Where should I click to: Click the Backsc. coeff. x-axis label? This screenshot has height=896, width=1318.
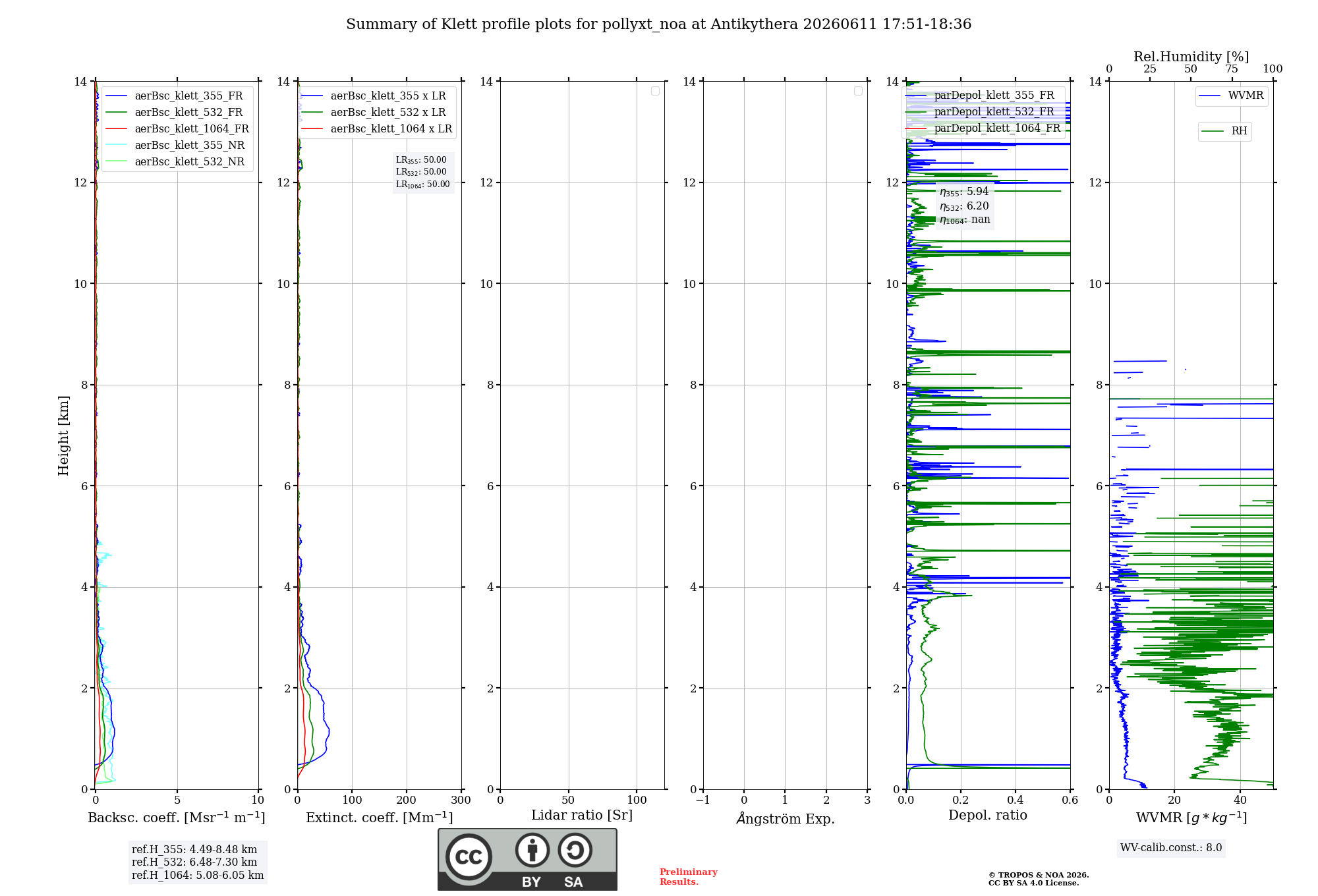click(x=177, y=818)
